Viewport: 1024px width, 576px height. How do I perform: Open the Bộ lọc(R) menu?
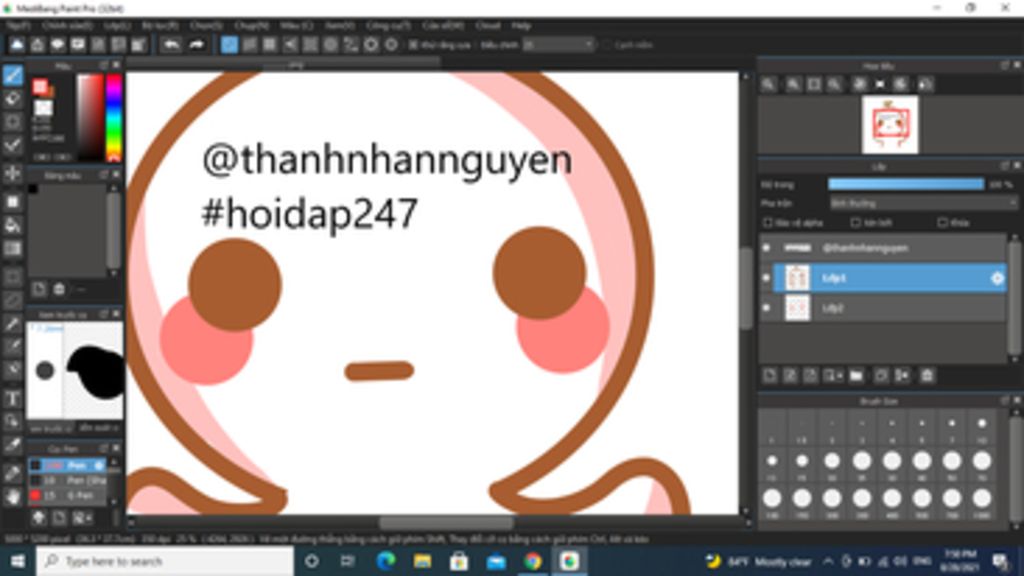[160, 25]
